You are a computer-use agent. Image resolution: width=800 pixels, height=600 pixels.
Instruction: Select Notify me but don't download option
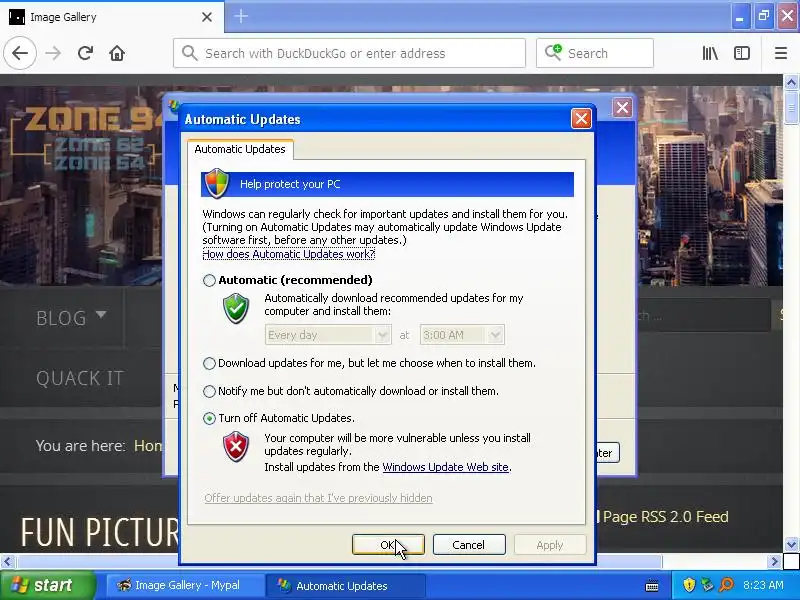[209, 391]
